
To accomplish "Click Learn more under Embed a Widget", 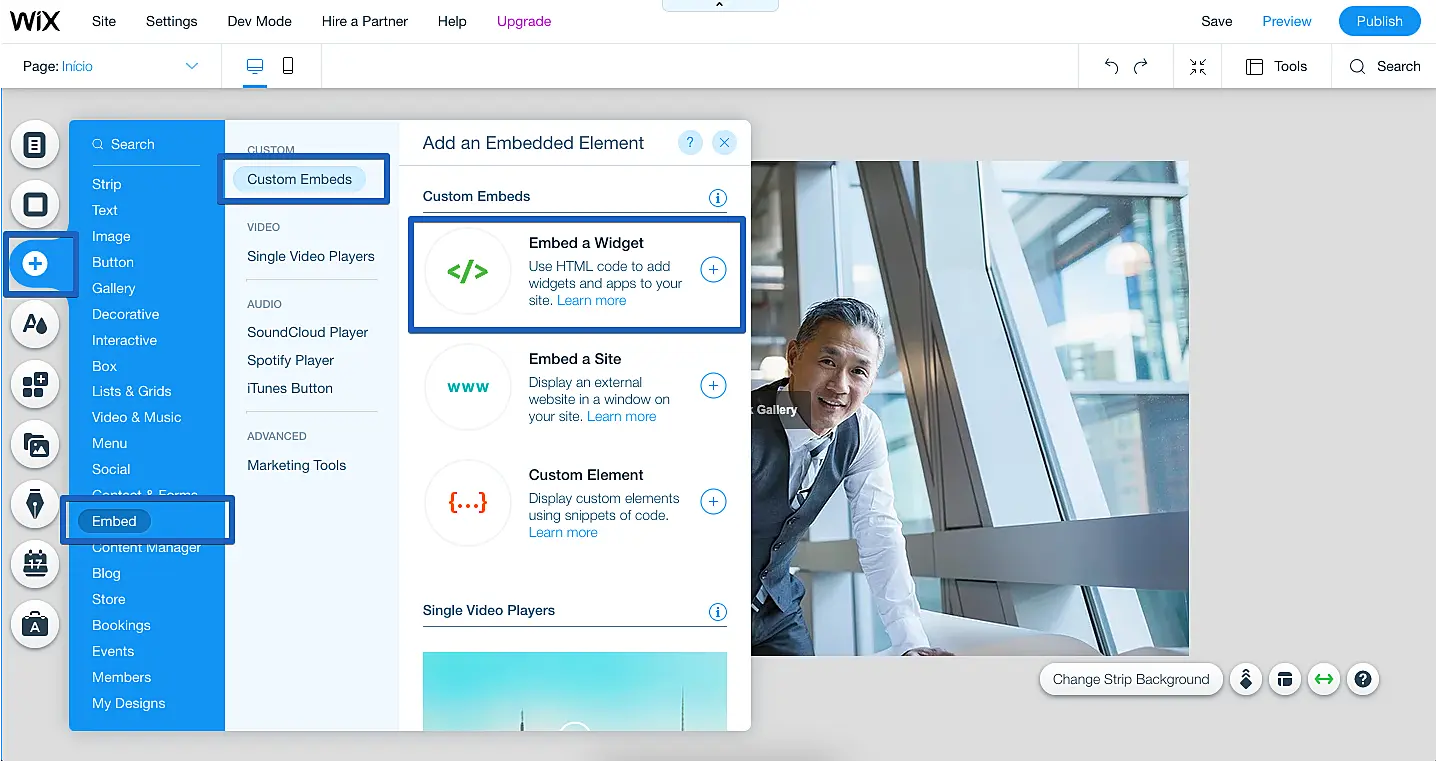I will (x=592, y=300).
